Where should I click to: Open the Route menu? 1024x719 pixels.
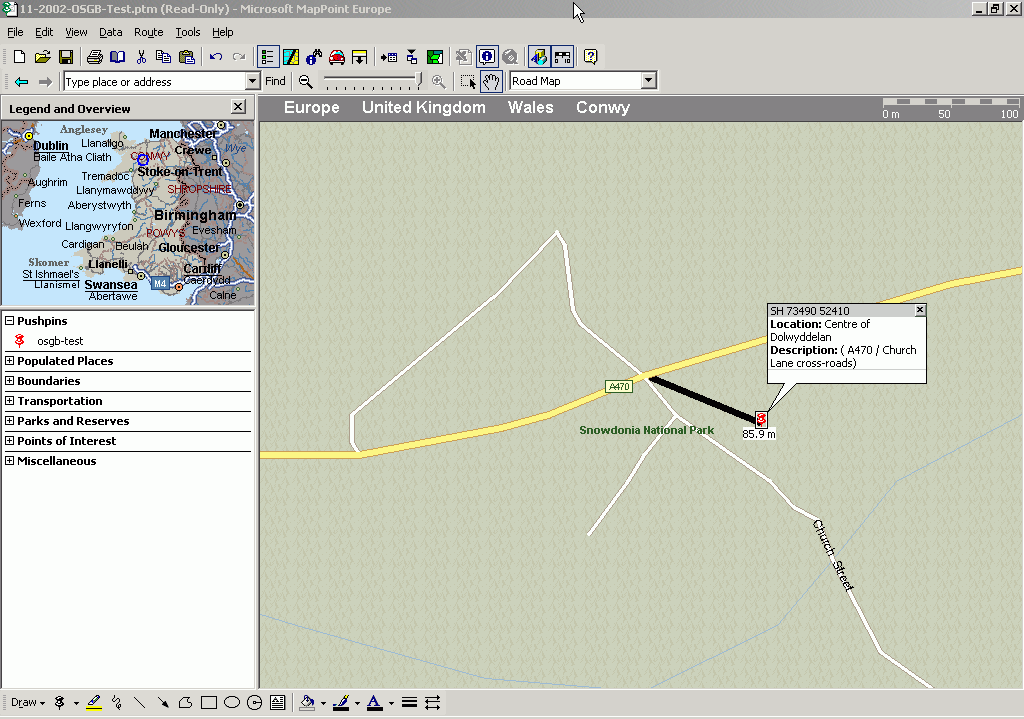click(148, 32)
